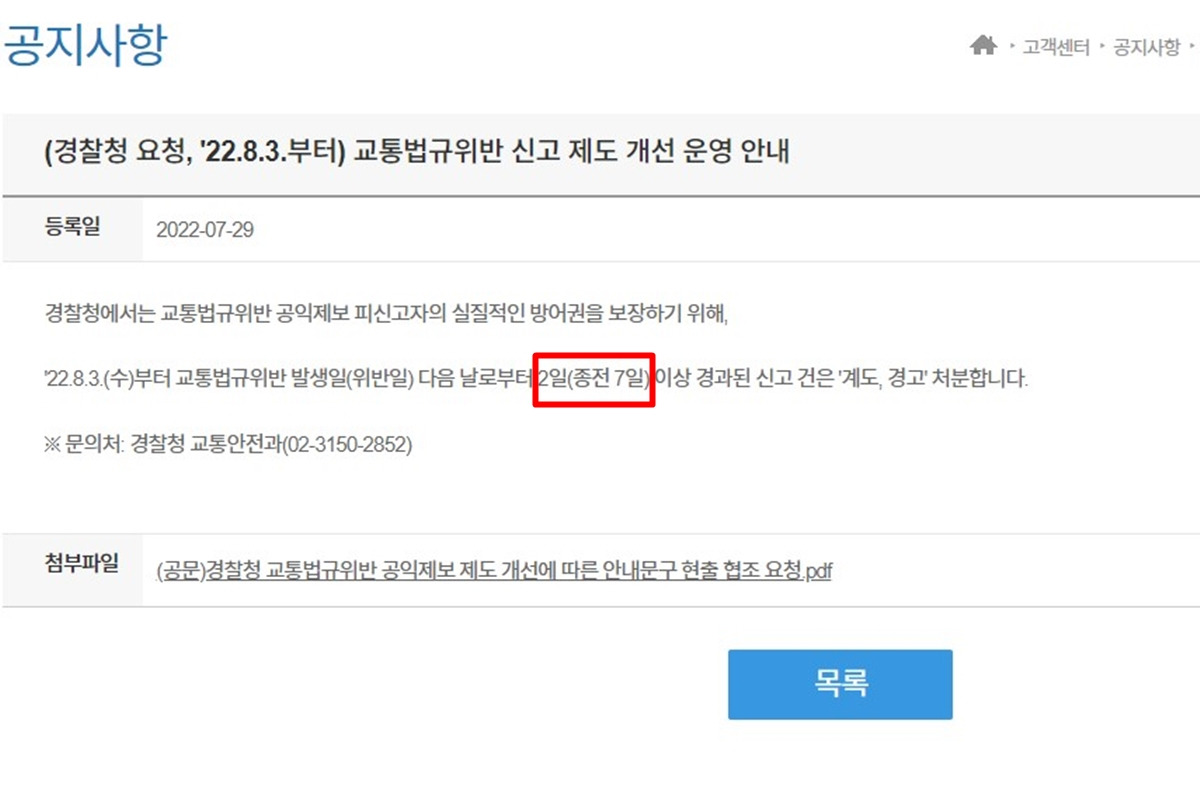Click the registration date 2022-07-29

click(x=205, y=229)
